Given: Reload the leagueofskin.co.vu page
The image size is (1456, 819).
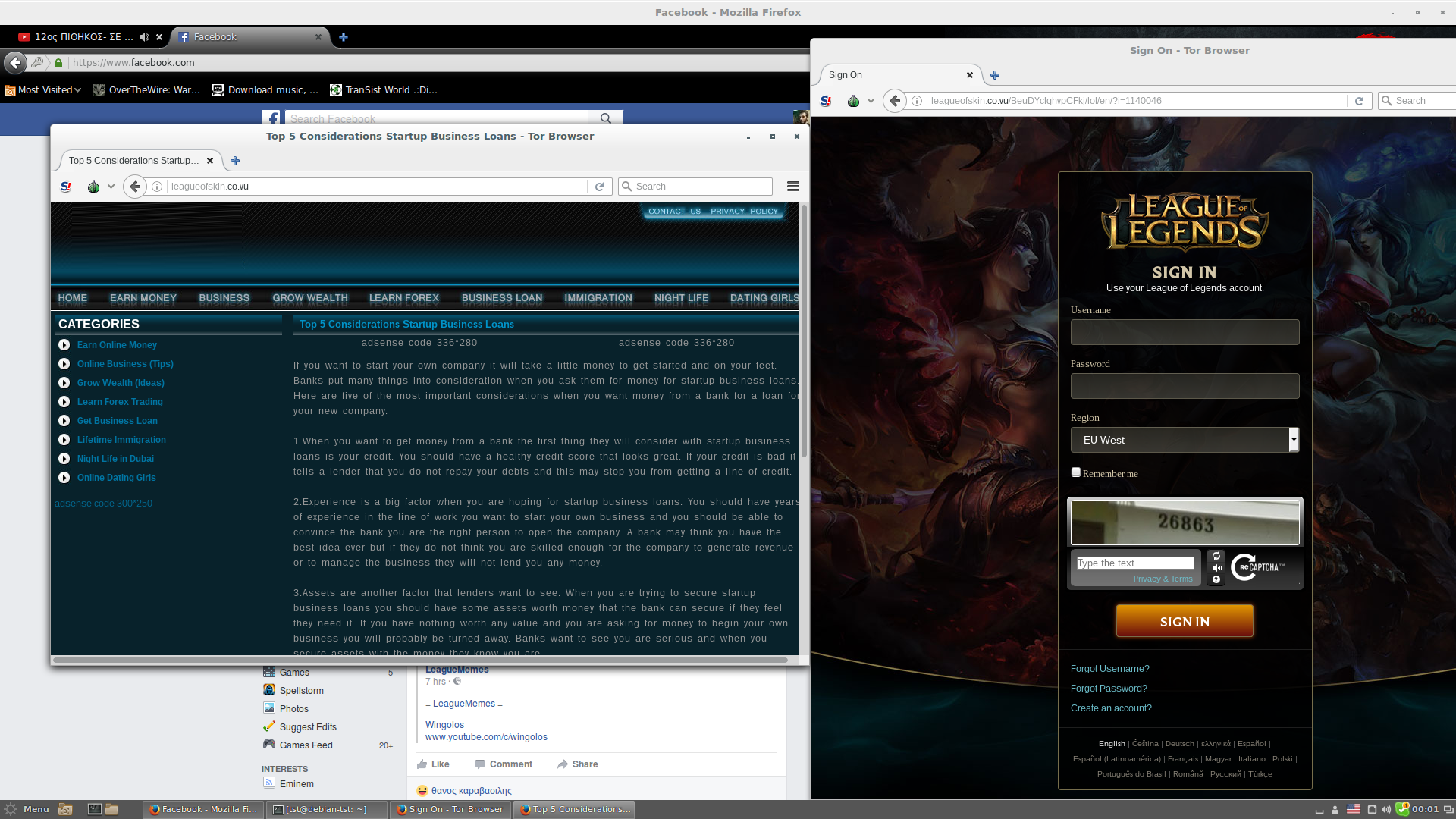Looking at the screenshot, I should (599, 187).
